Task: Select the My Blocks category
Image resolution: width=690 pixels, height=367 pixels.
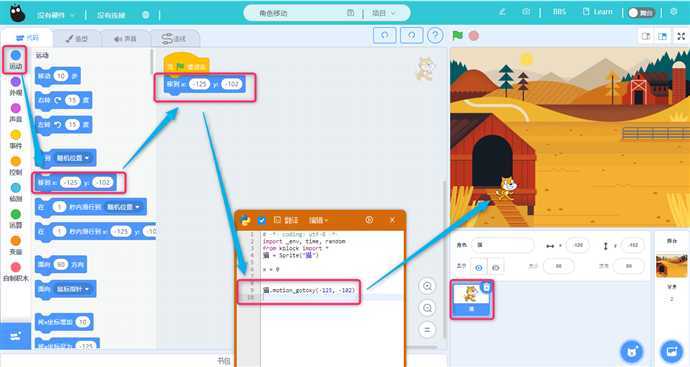Action: (x=15, y=272)
